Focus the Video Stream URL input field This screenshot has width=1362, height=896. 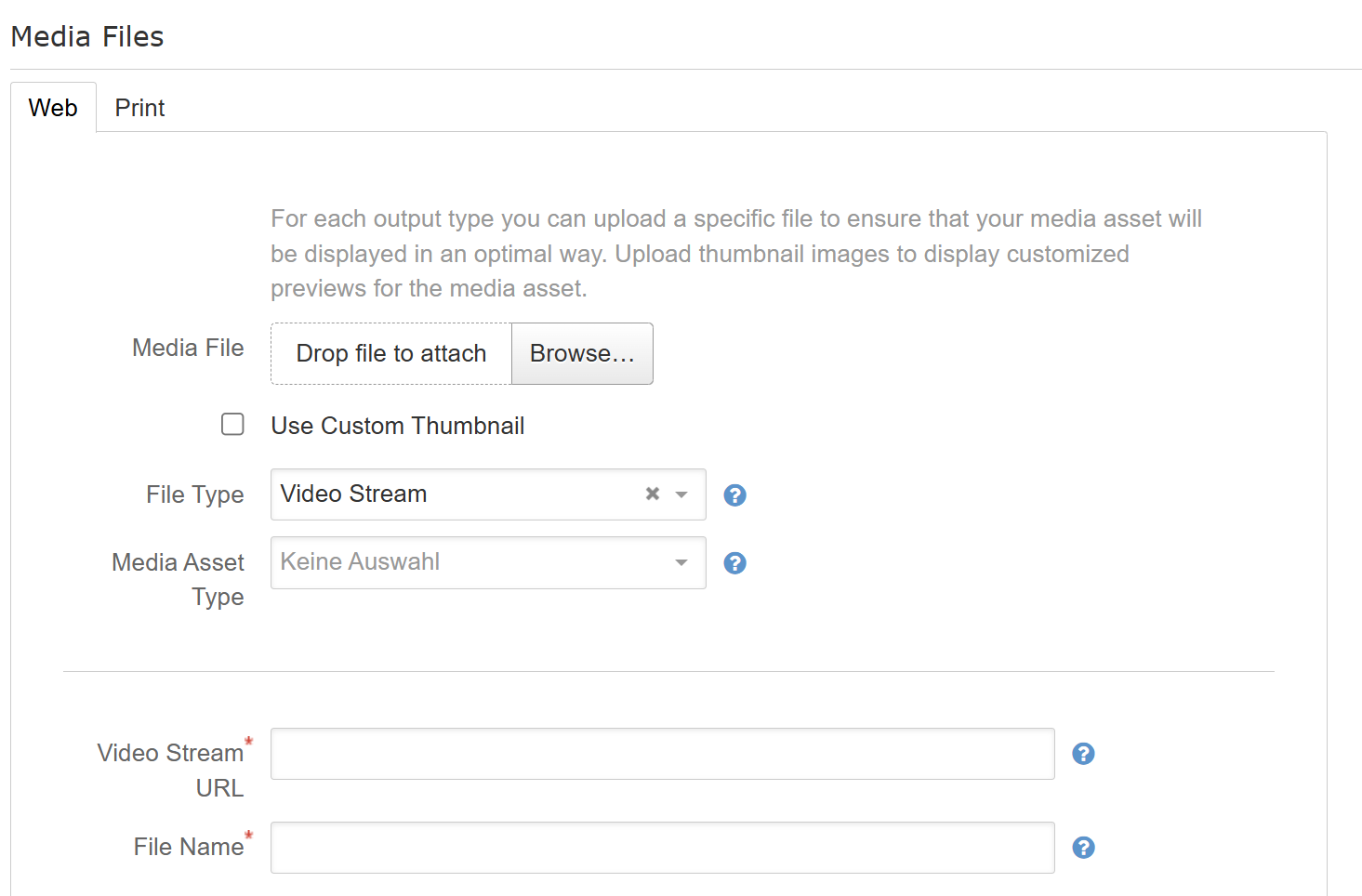pyautogui.click(x=662, y=754)
